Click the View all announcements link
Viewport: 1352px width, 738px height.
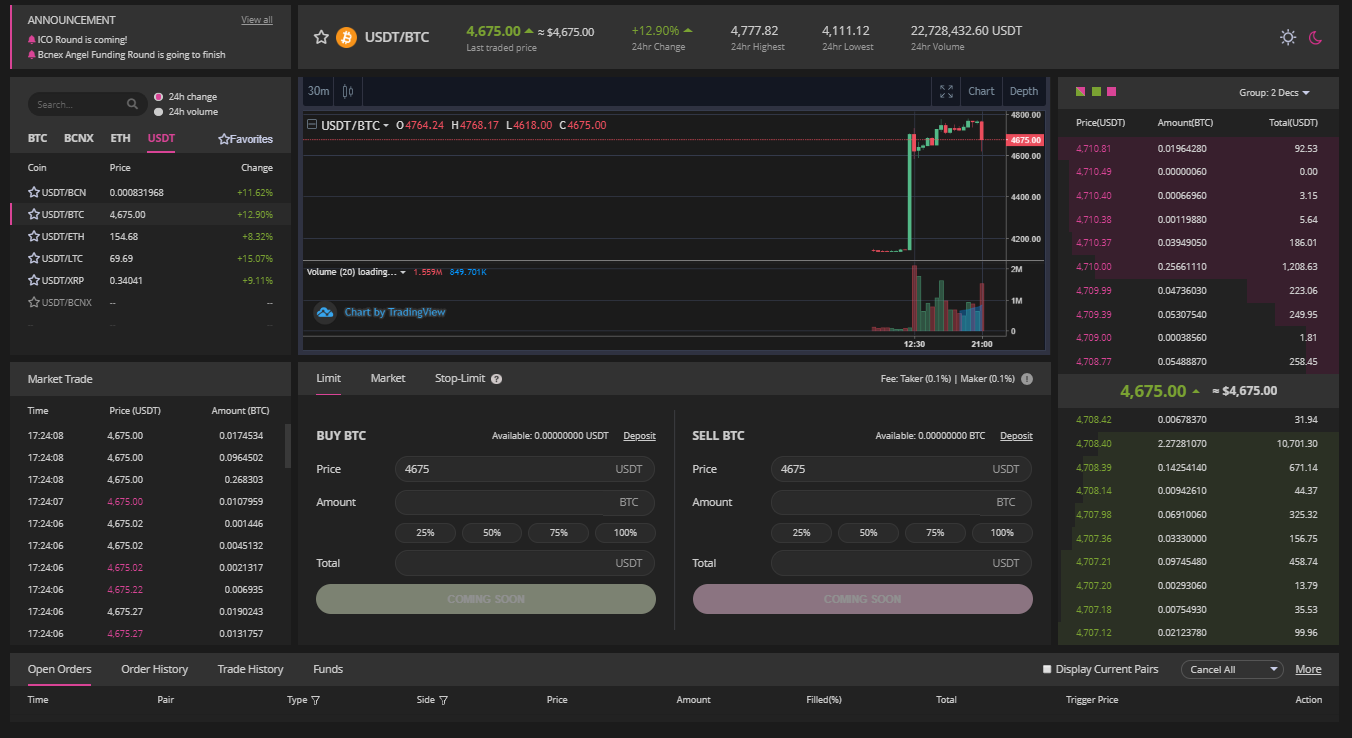[257, 20]
